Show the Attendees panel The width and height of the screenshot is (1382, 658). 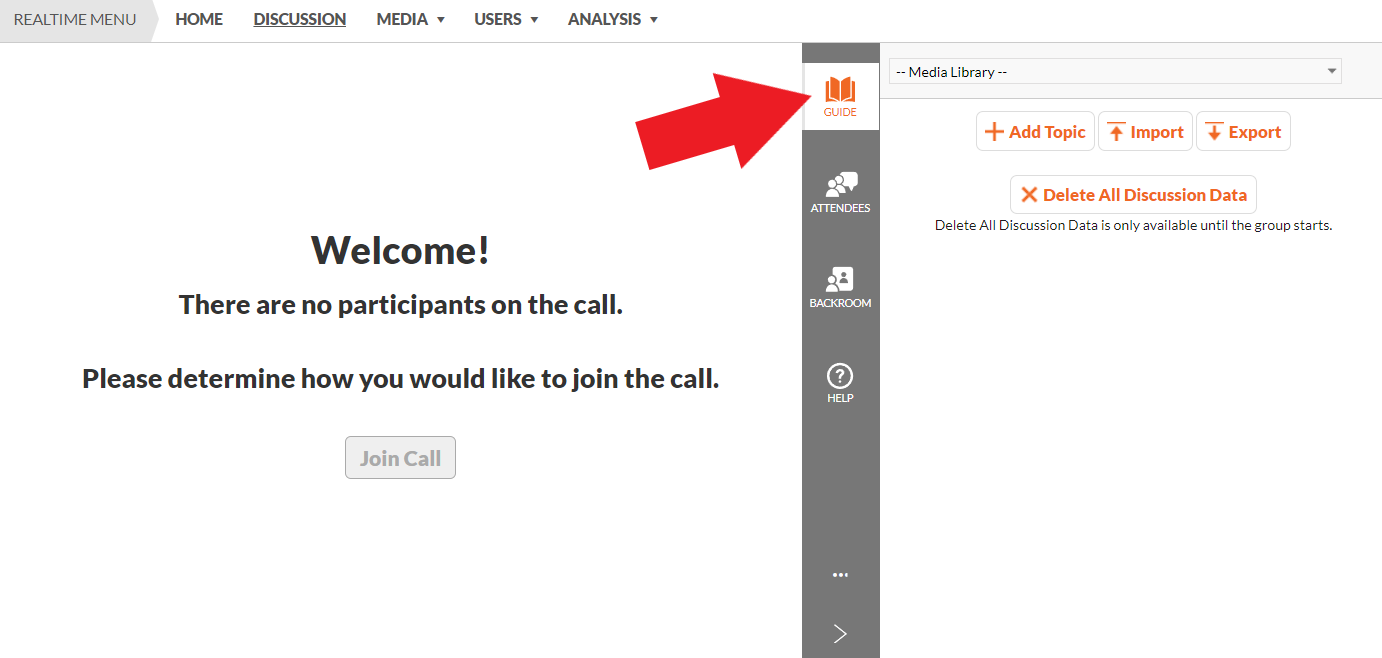tap(840, 185)
